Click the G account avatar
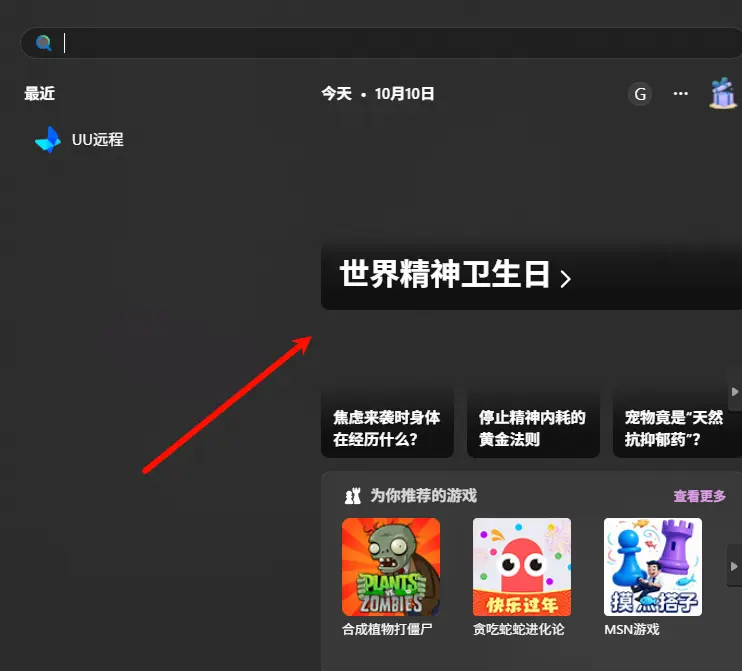This screenshot has height=671, width=742. (x=639, y=94)
